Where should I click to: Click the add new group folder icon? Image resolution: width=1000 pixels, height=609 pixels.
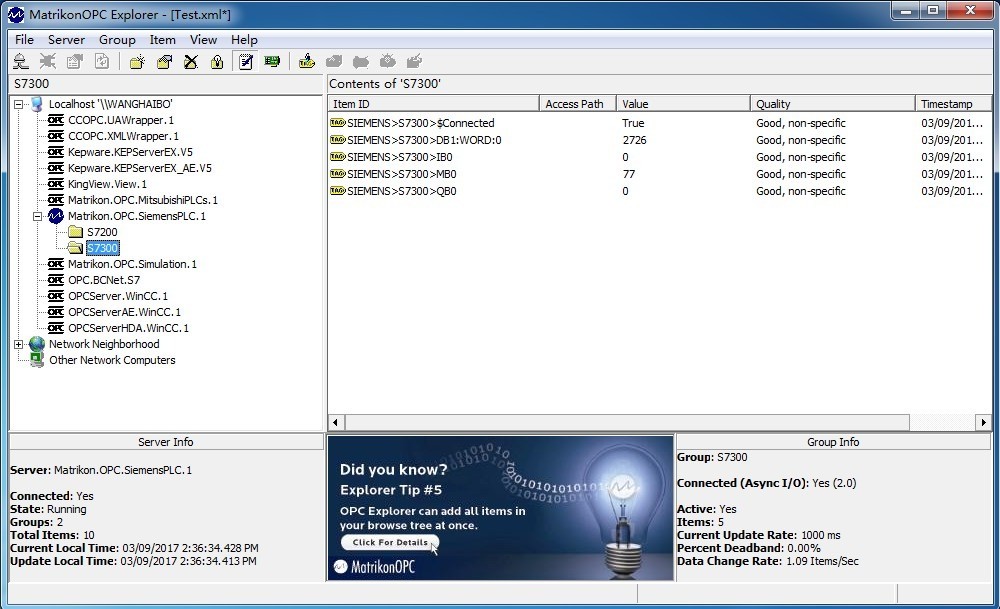click(137, 61)
